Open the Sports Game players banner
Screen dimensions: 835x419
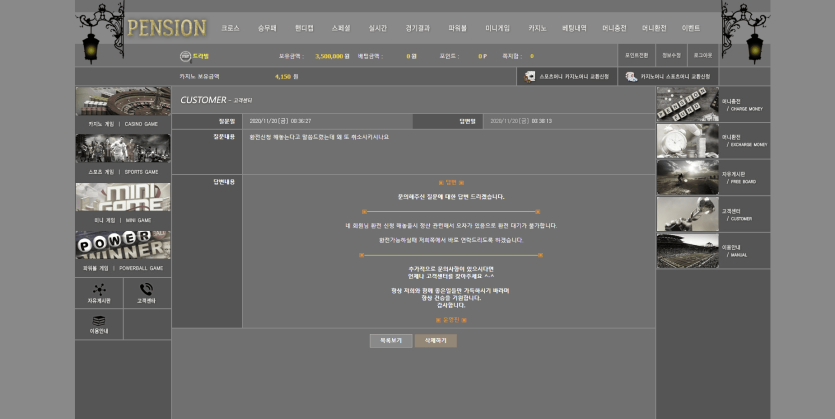coord(123,149)
